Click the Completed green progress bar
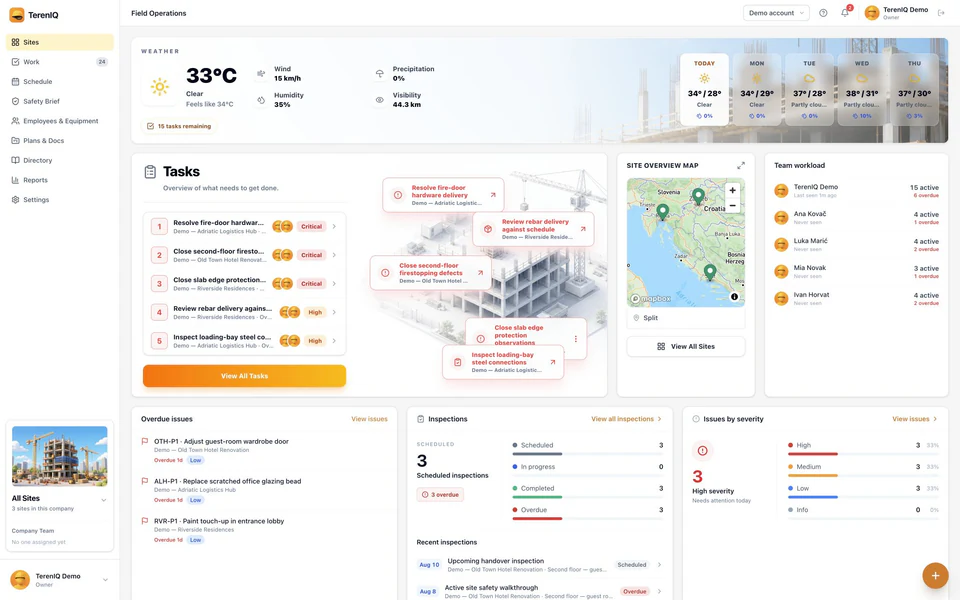 coord(537,497)
